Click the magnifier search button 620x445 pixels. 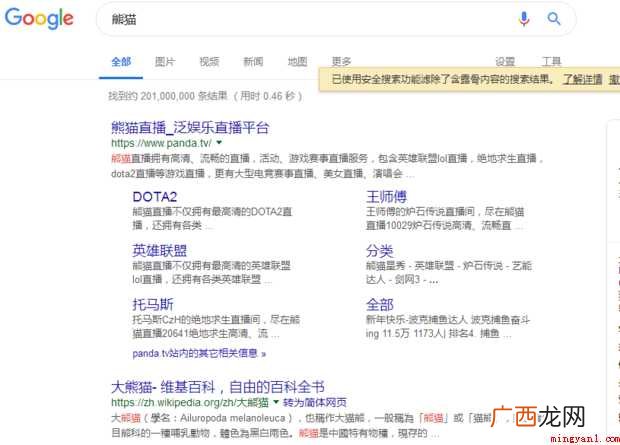554,19
